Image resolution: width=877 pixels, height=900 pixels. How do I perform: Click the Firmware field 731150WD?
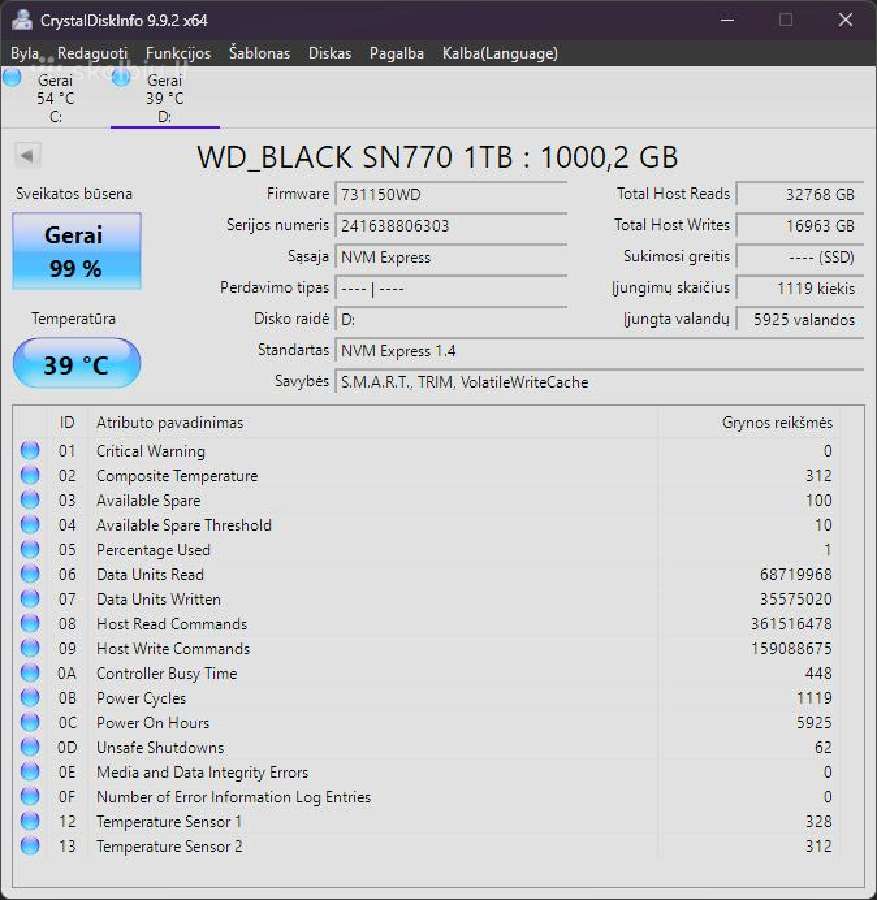point(451,195)
